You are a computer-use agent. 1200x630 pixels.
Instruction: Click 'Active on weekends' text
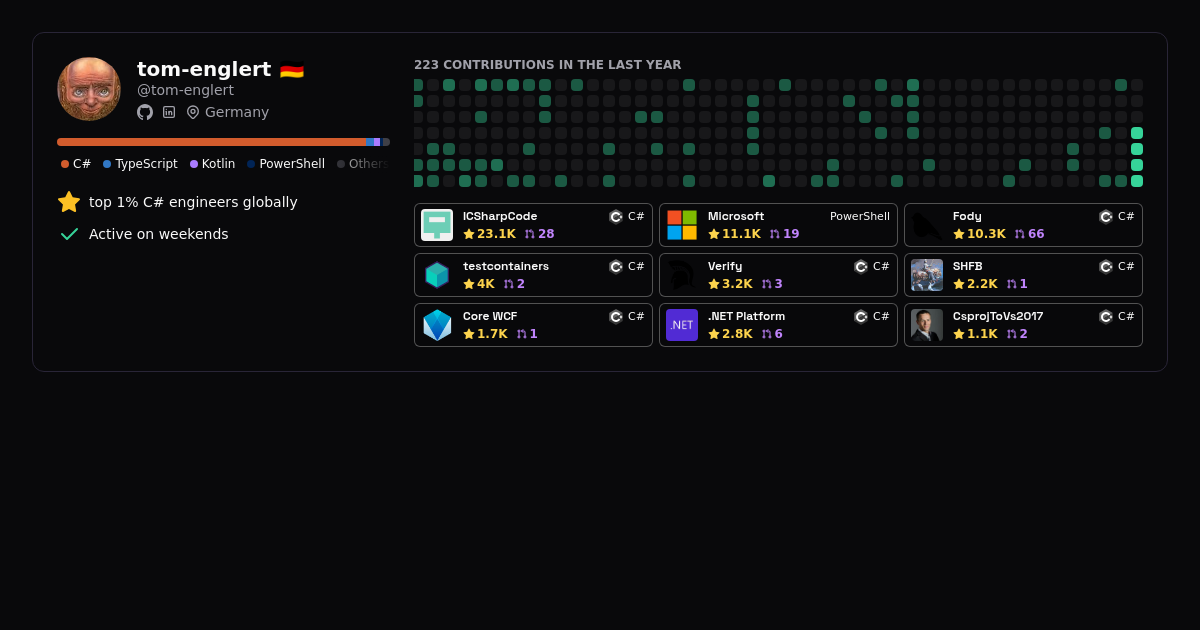coord(159,234)
